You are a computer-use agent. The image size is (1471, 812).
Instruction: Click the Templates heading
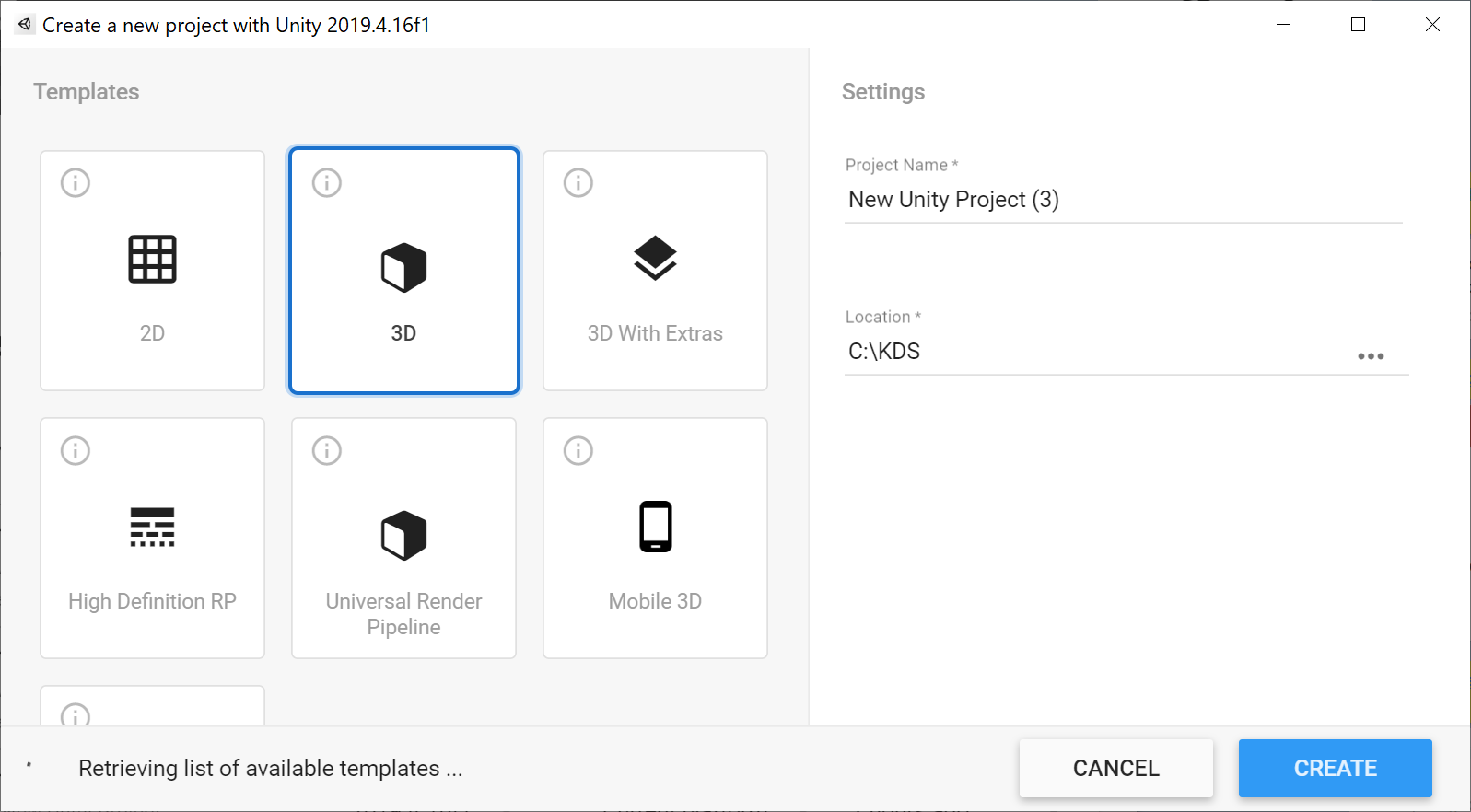tap(87, 91)
